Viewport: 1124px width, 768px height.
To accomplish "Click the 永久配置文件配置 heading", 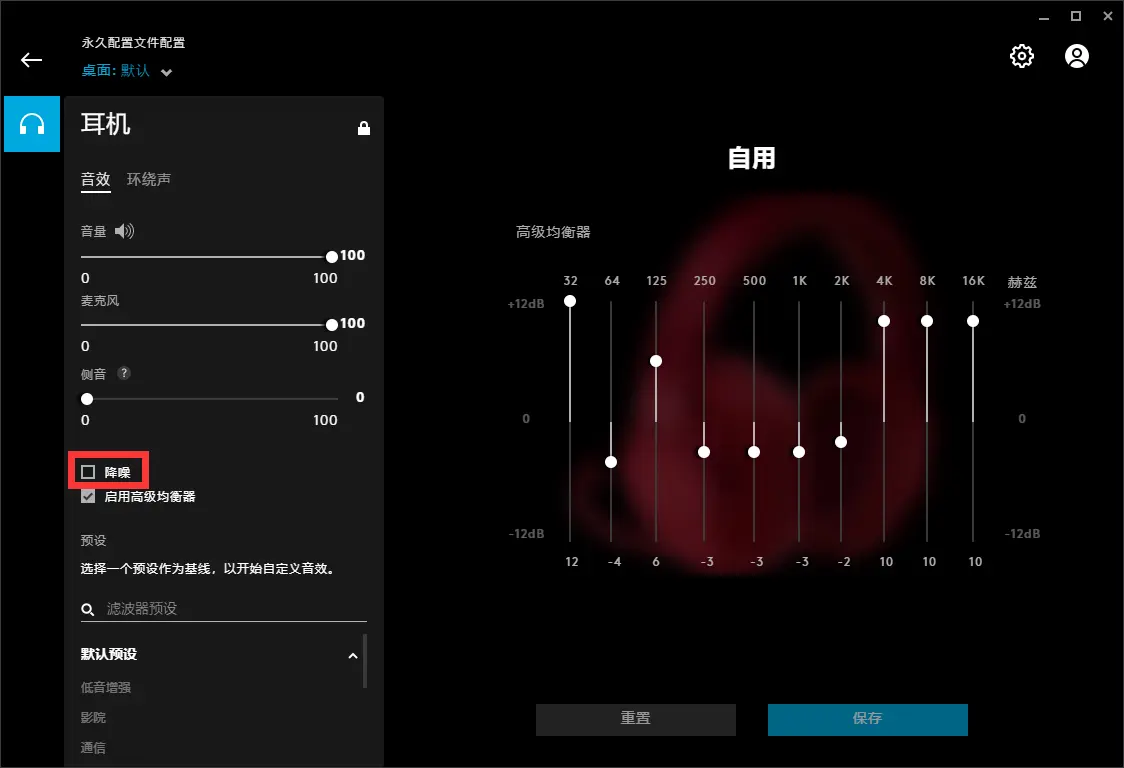I will point(133,42).
